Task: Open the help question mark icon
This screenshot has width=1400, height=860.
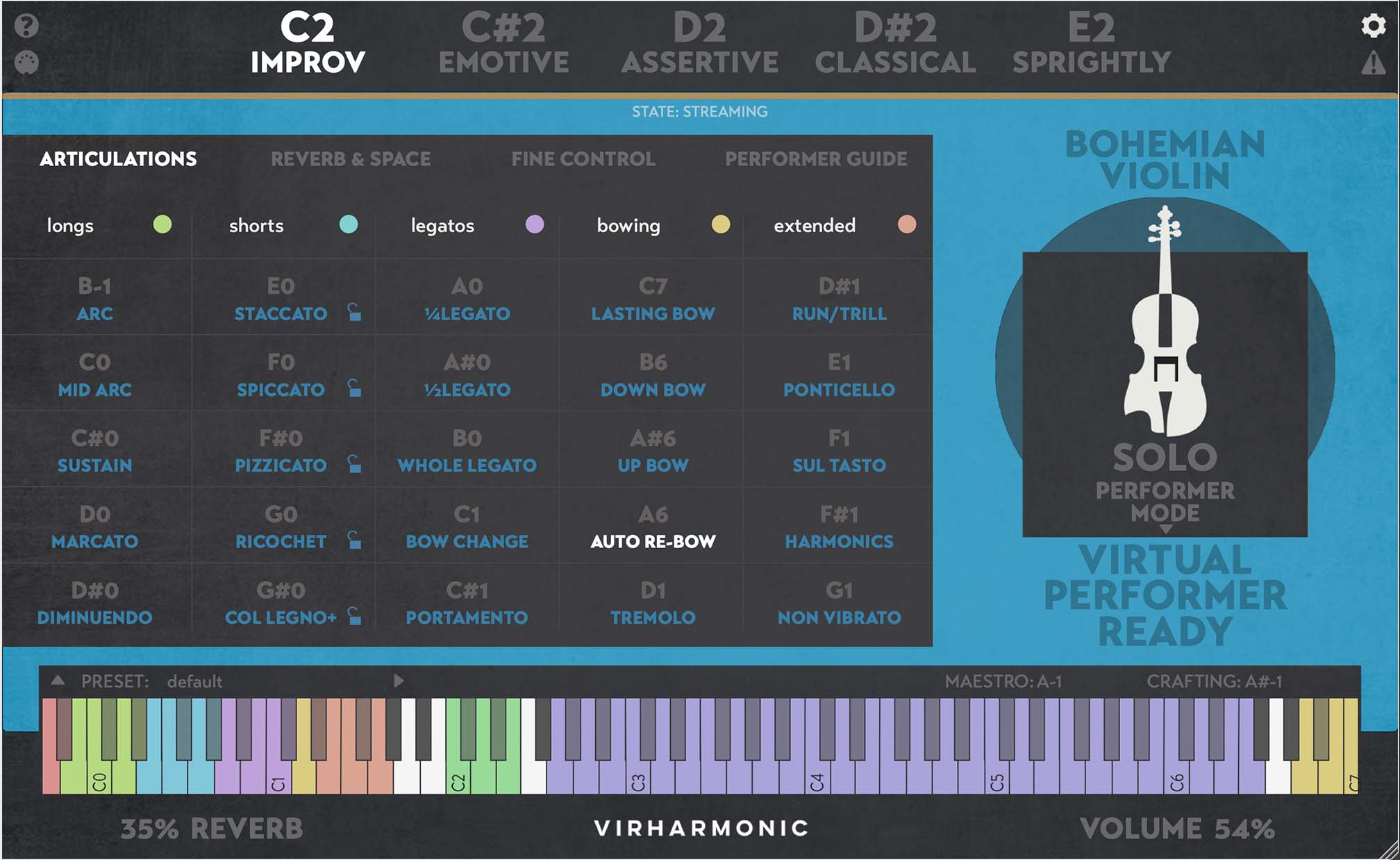Action: (26, 26)
